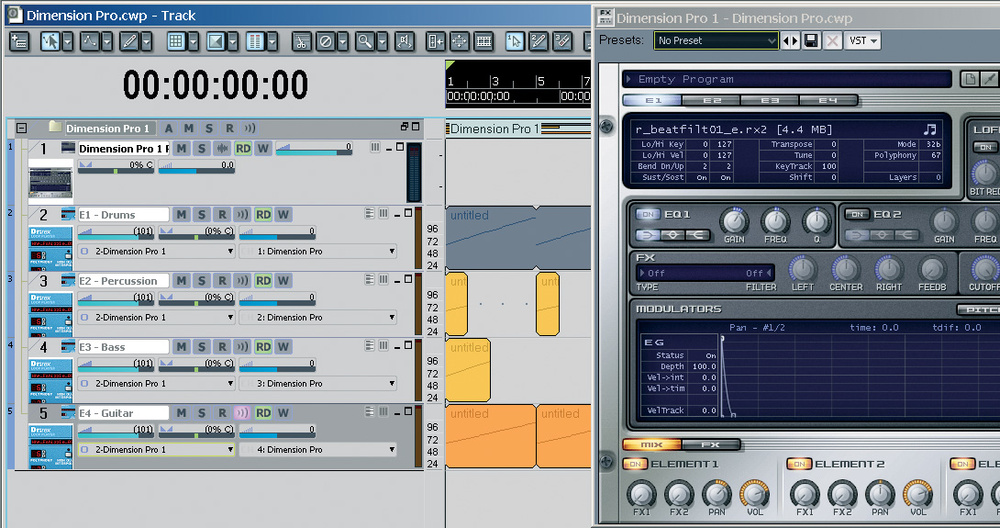This screenshot has height=528, width=1000.
Task: Collapse the Dimension Pro 1 track folder
Action: [21, 128]
